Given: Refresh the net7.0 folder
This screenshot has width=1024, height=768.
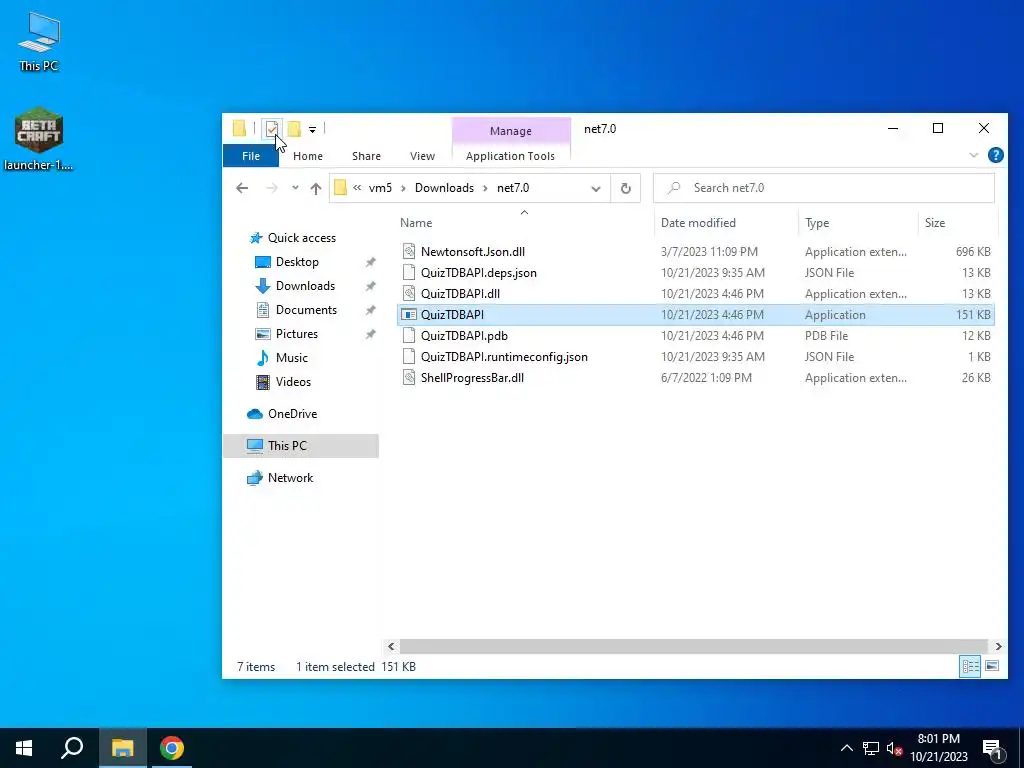Looking at the screenshot, I should coord(626,189).
